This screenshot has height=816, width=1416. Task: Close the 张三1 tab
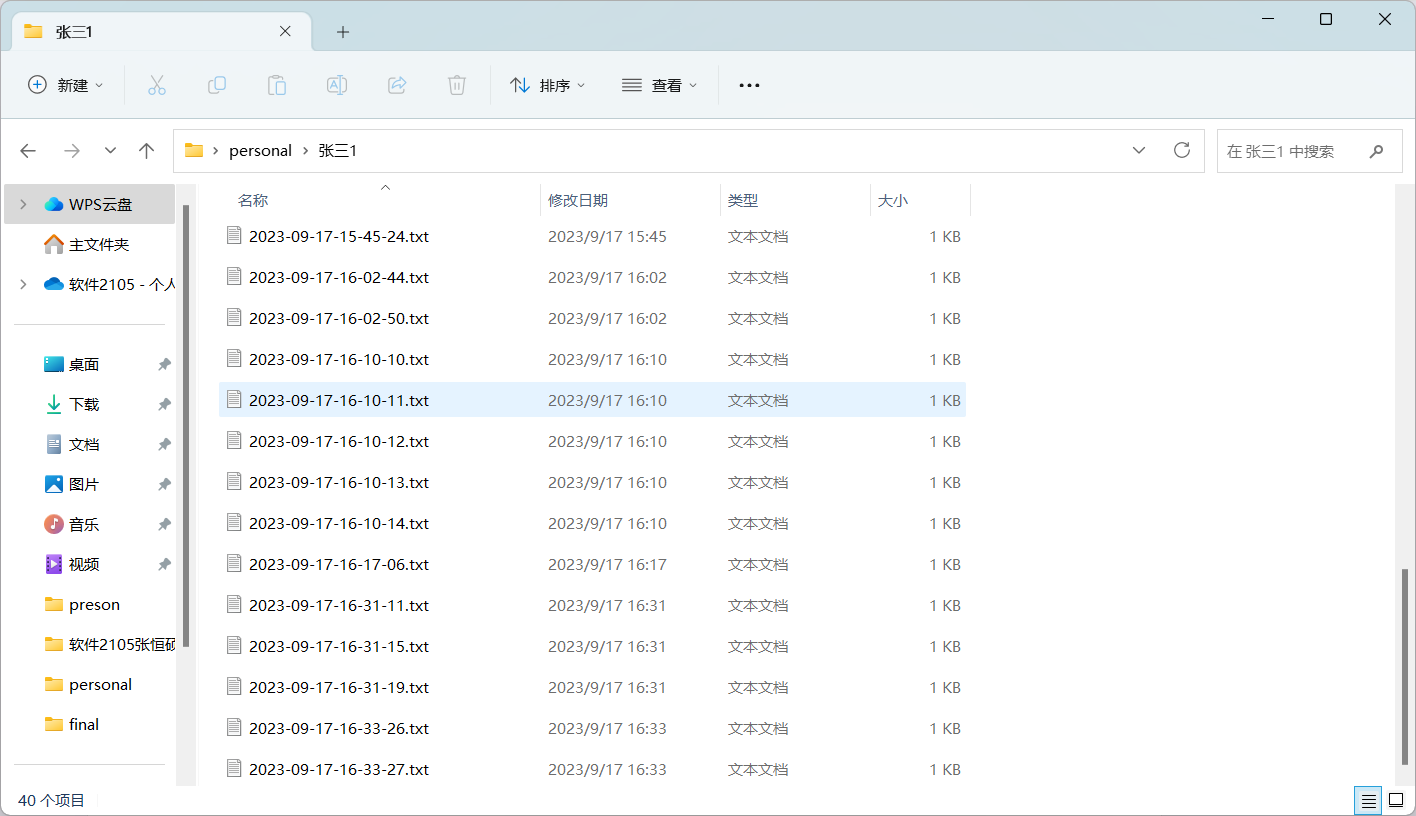point(285,31)
